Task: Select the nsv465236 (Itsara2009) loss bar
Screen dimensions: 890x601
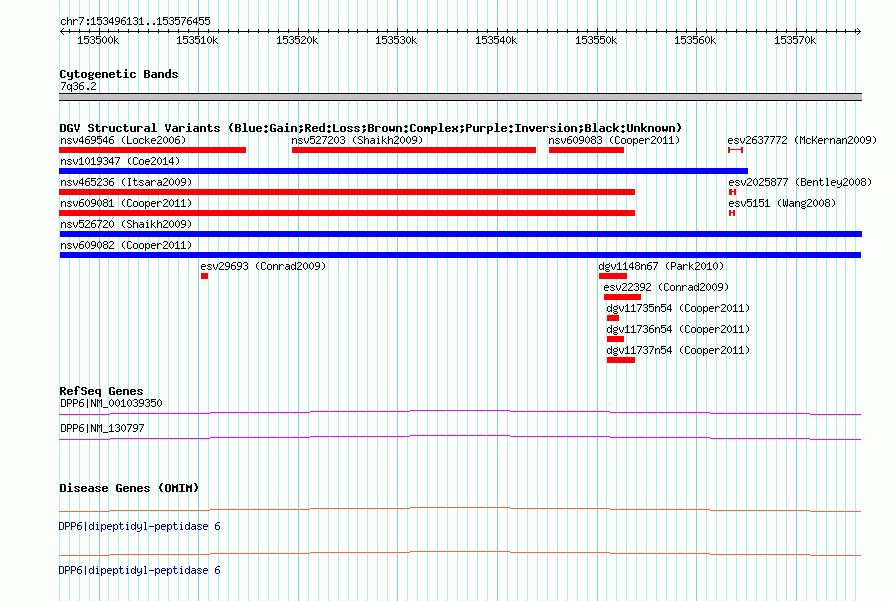Action: coord(347,192)
